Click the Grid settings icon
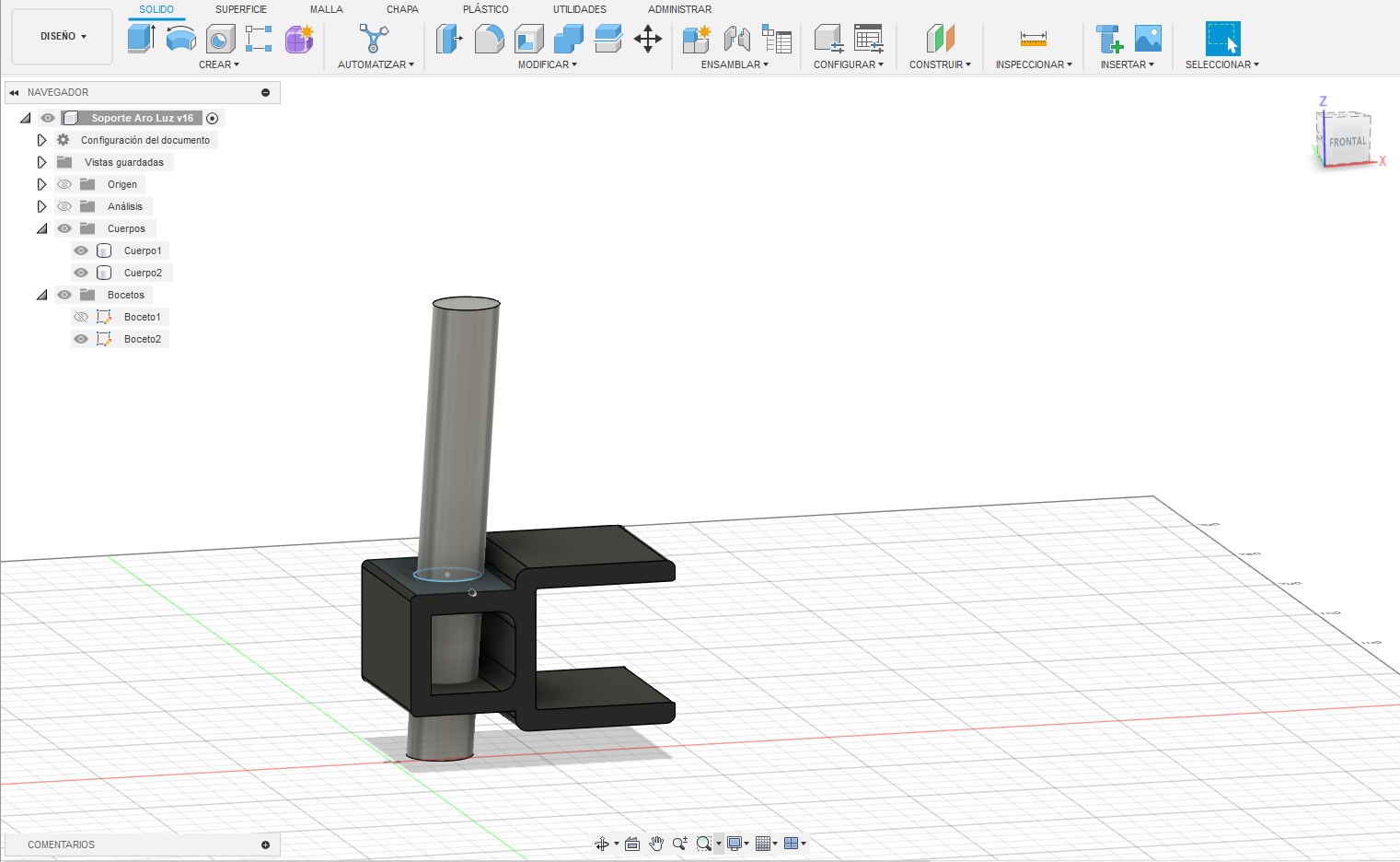The image size is (1400, 862). [763, 844]
